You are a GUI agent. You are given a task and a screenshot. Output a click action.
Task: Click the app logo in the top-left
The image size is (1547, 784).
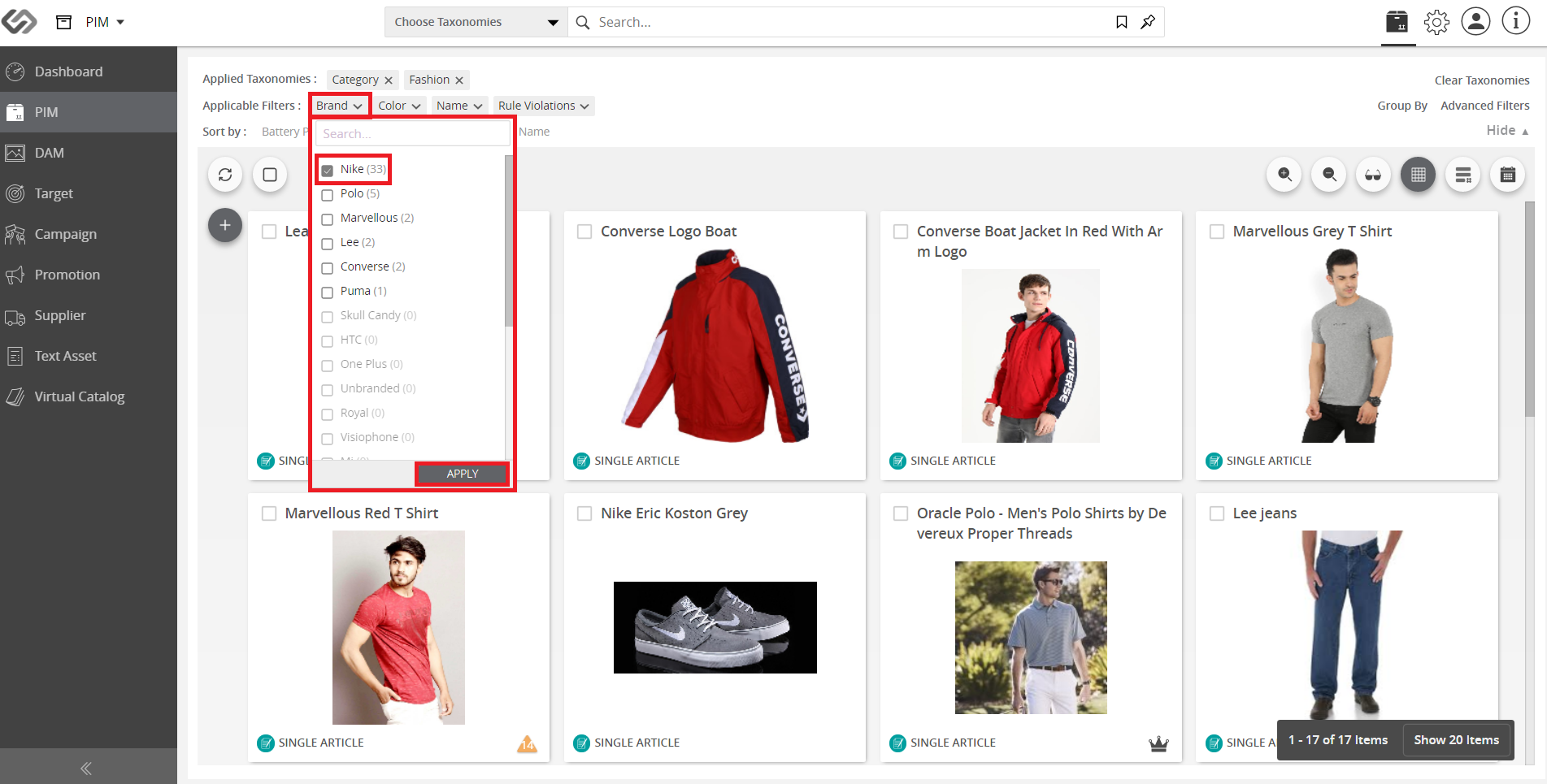tap(19, 22)
